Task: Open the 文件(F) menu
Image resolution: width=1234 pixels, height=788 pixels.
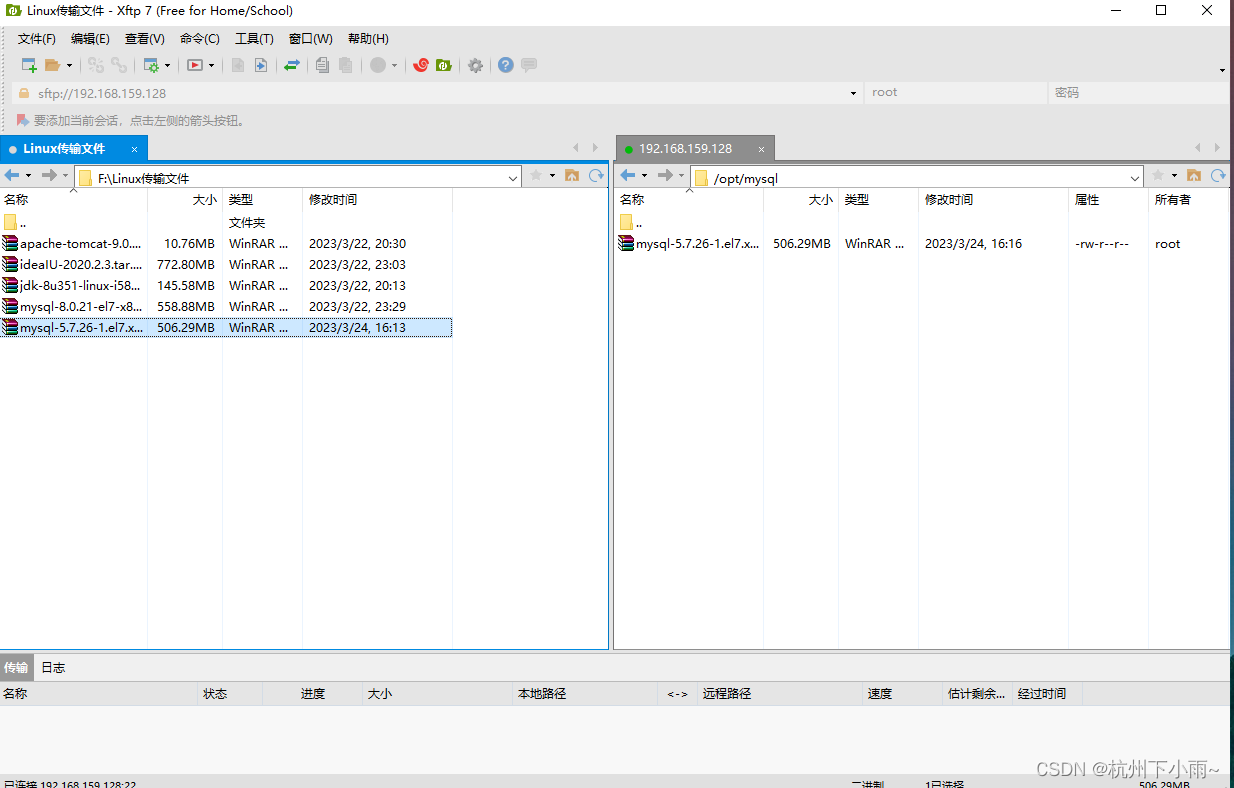Action: [x=37, y=39]
